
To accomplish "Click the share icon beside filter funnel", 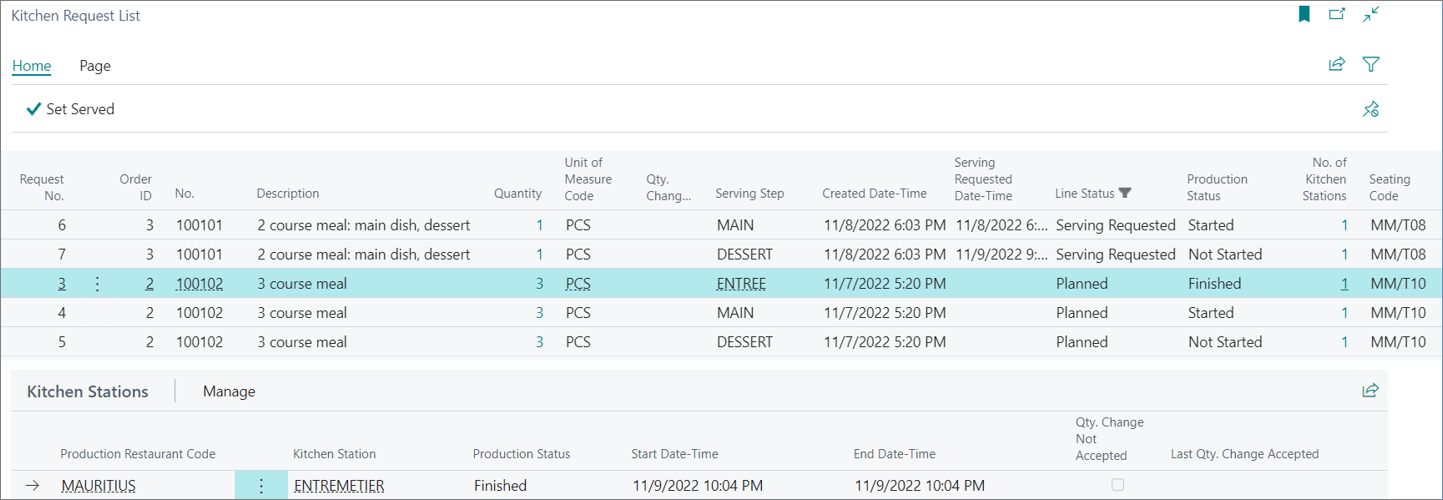I will click(1337, 64).
